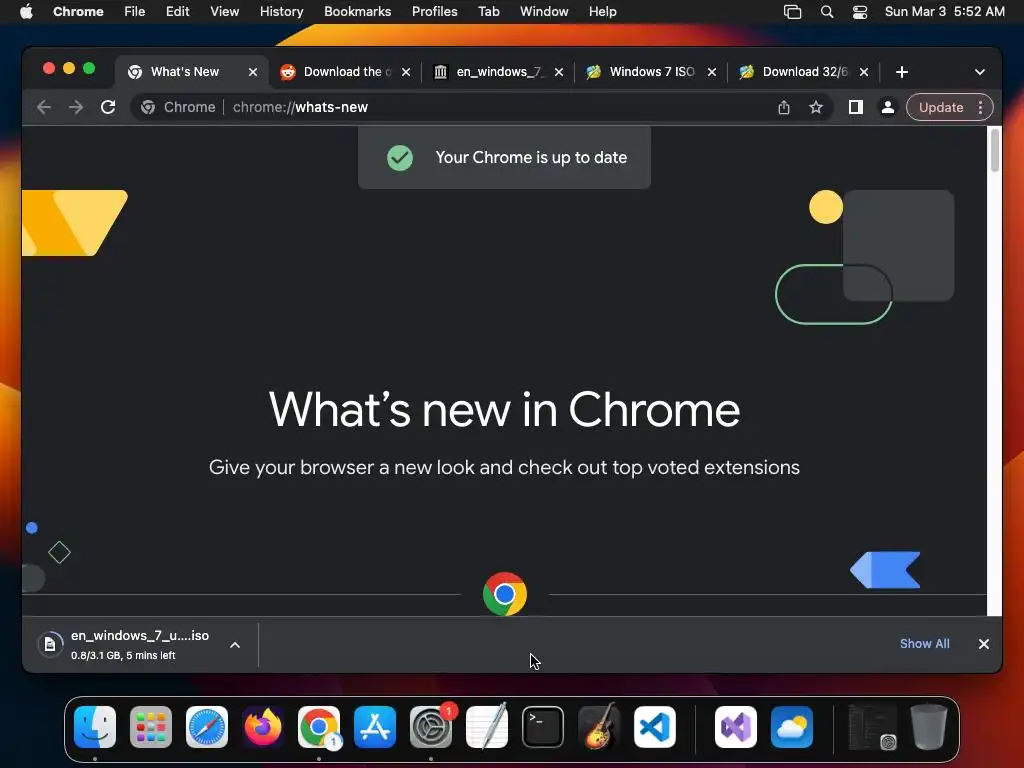
Task: Close the downloads bar
Action: coord(984,644)
